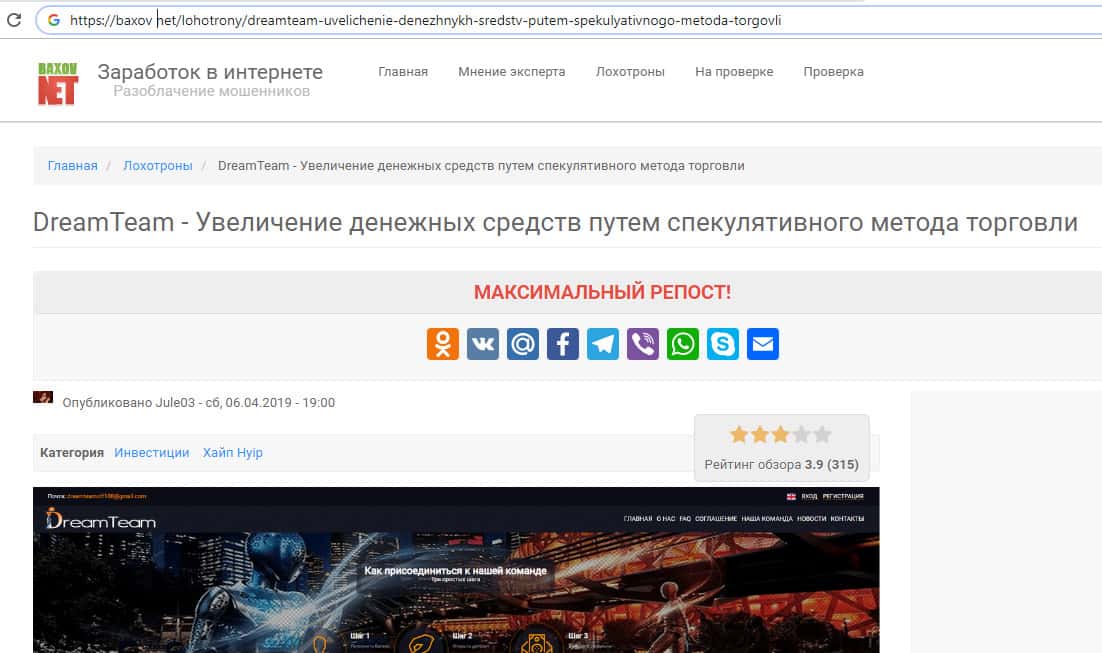The height and width of the screenshot is (653, 1102).
Task: Open the Лохотроны menu item
Action: (x=630, y=72)
